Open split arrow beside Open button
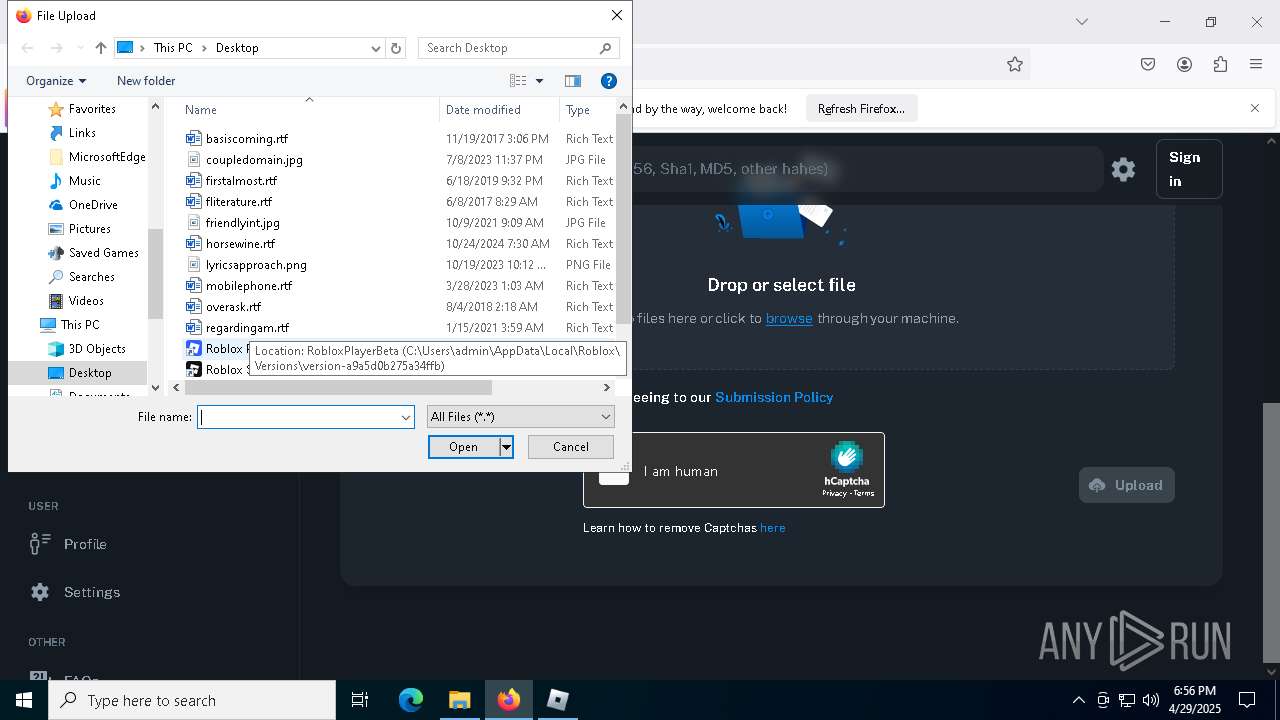Image resolution: width=1280 pixels, height=720 pixels. (x=506, y=447)
